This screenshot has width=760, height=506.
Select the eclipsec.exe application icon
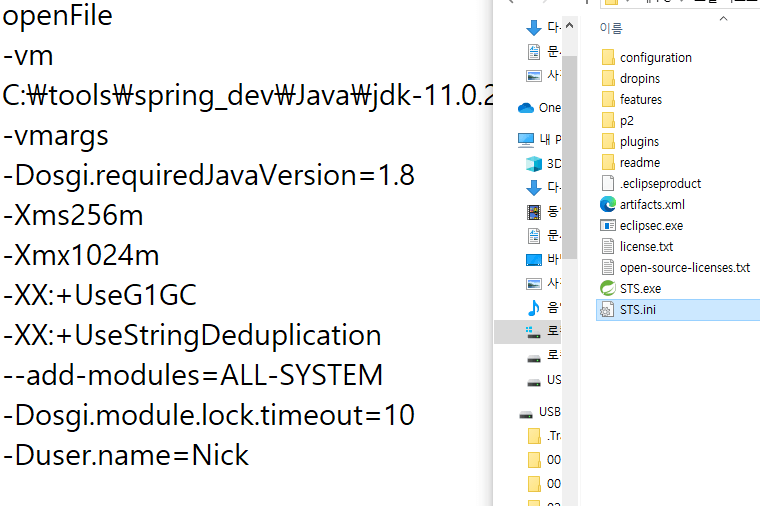[608, 225]
